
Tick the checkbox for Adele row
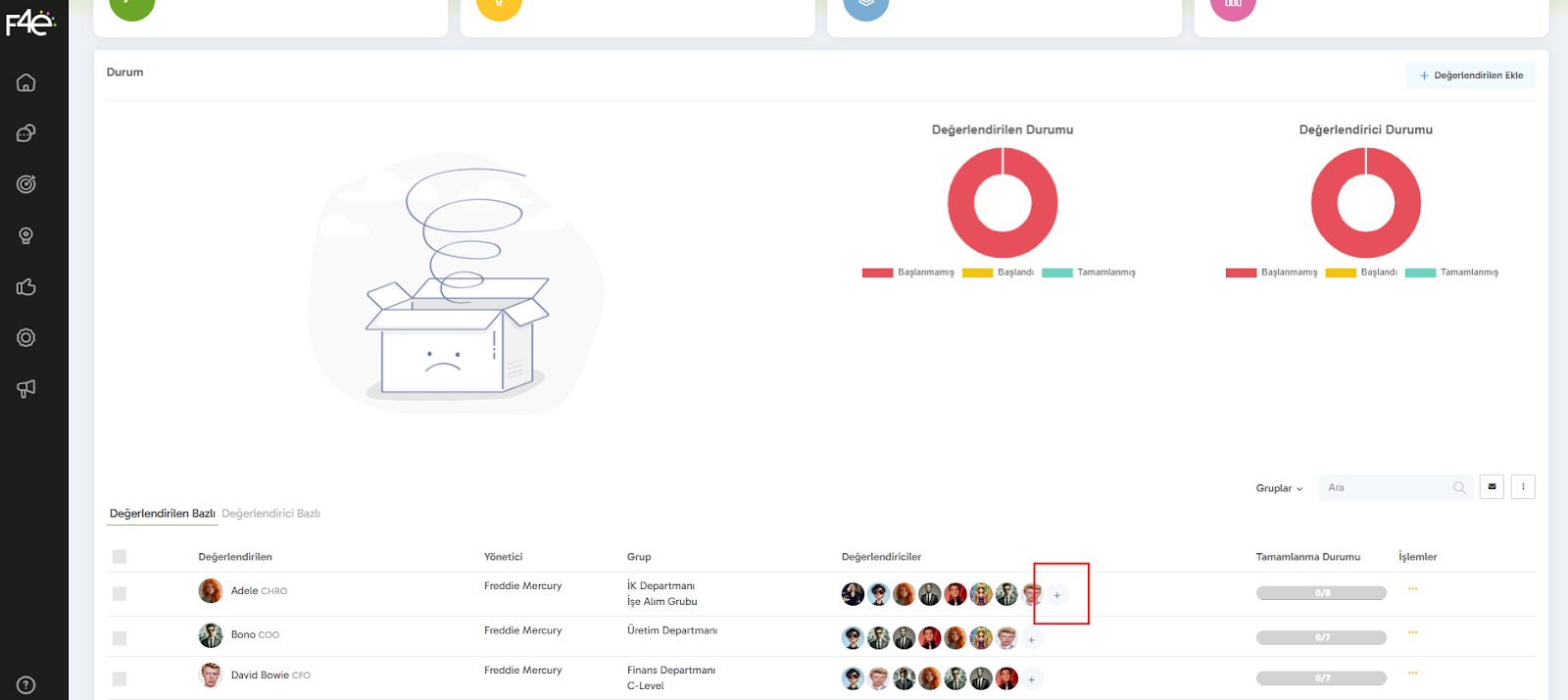click(x=120, y=593)
